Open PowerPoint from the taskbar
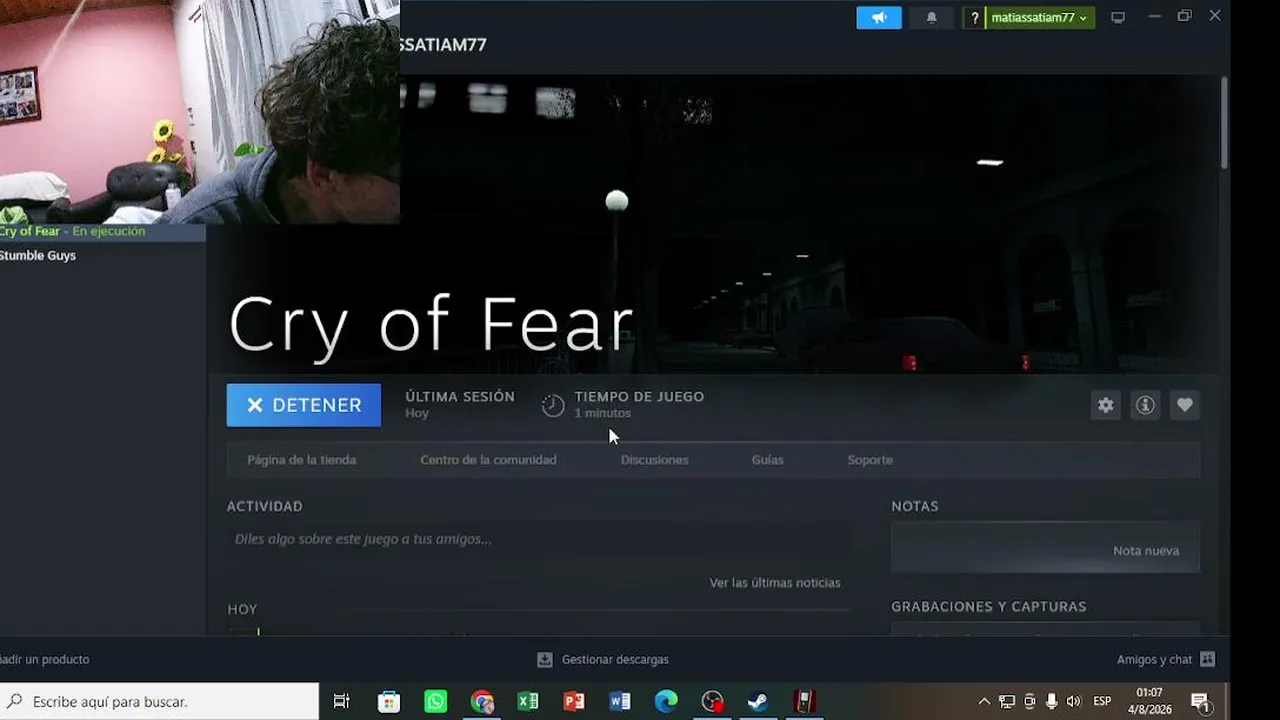Image resolution: width=1280 pixels, height=720 pixels. (574, 701)
